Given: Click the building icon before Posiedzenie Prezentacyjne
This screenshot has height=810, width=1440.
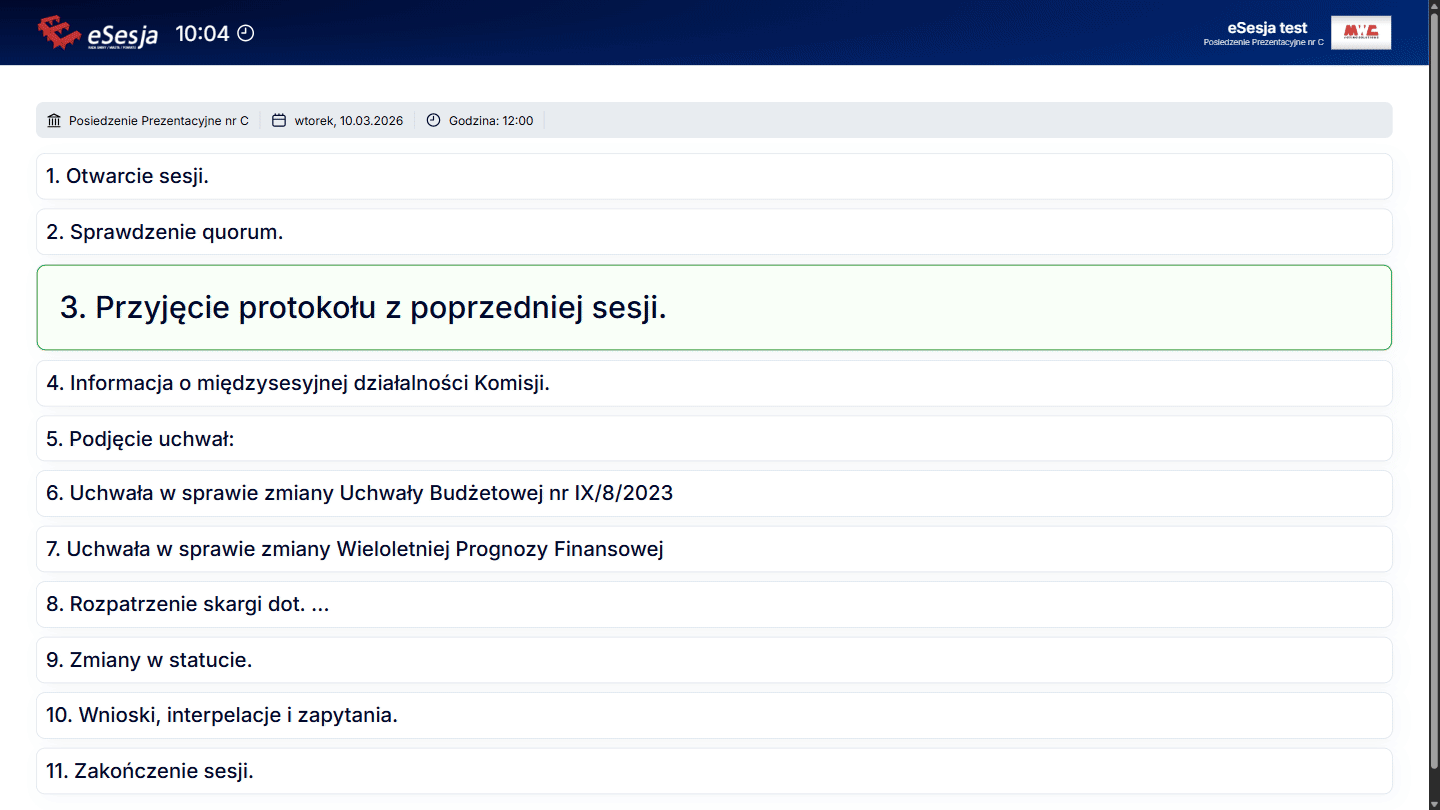Looking at the screenshot, I should (54, 121).
